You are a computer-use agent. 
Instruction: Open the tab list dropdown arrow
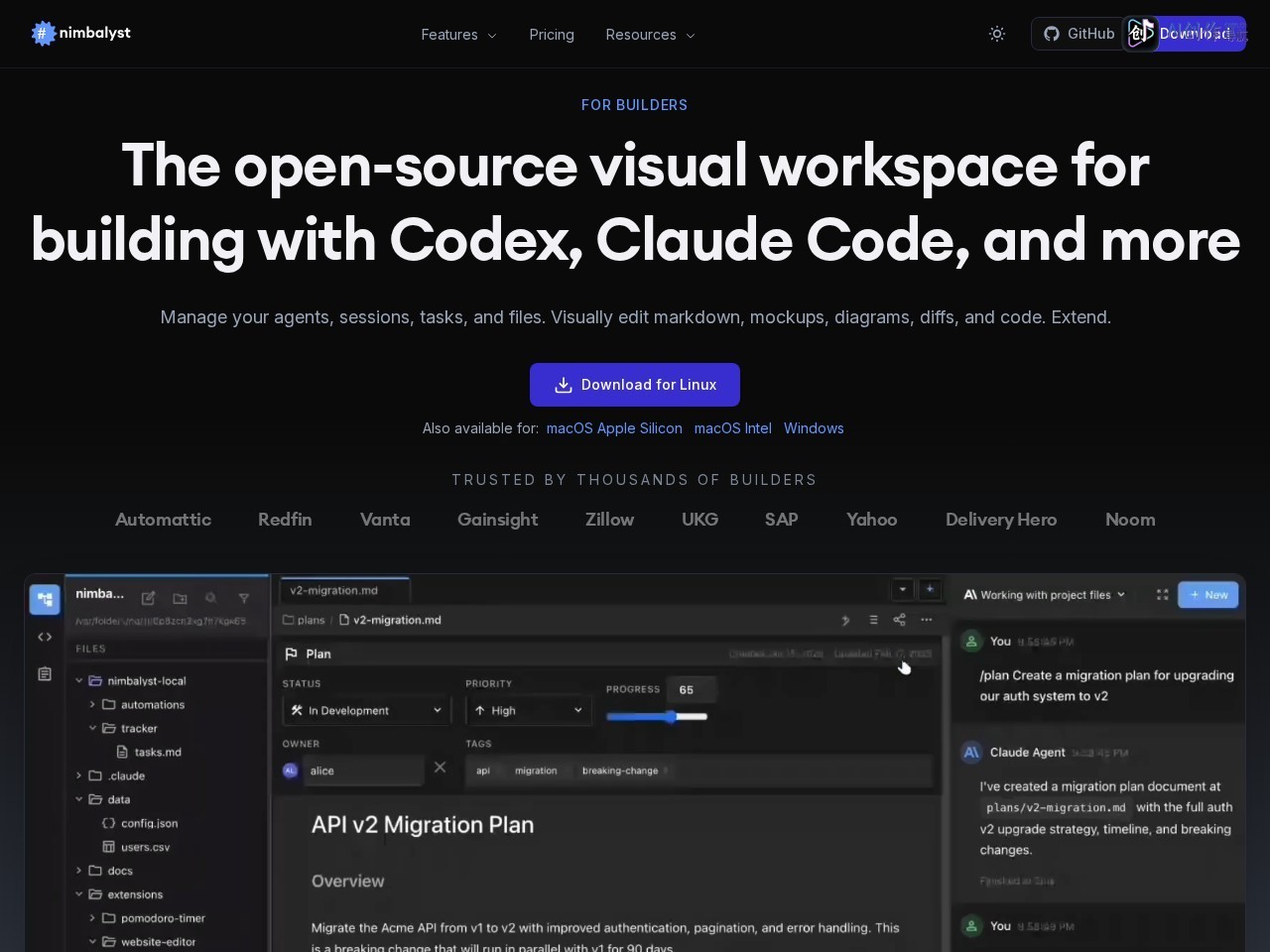[x=903, y=589]
